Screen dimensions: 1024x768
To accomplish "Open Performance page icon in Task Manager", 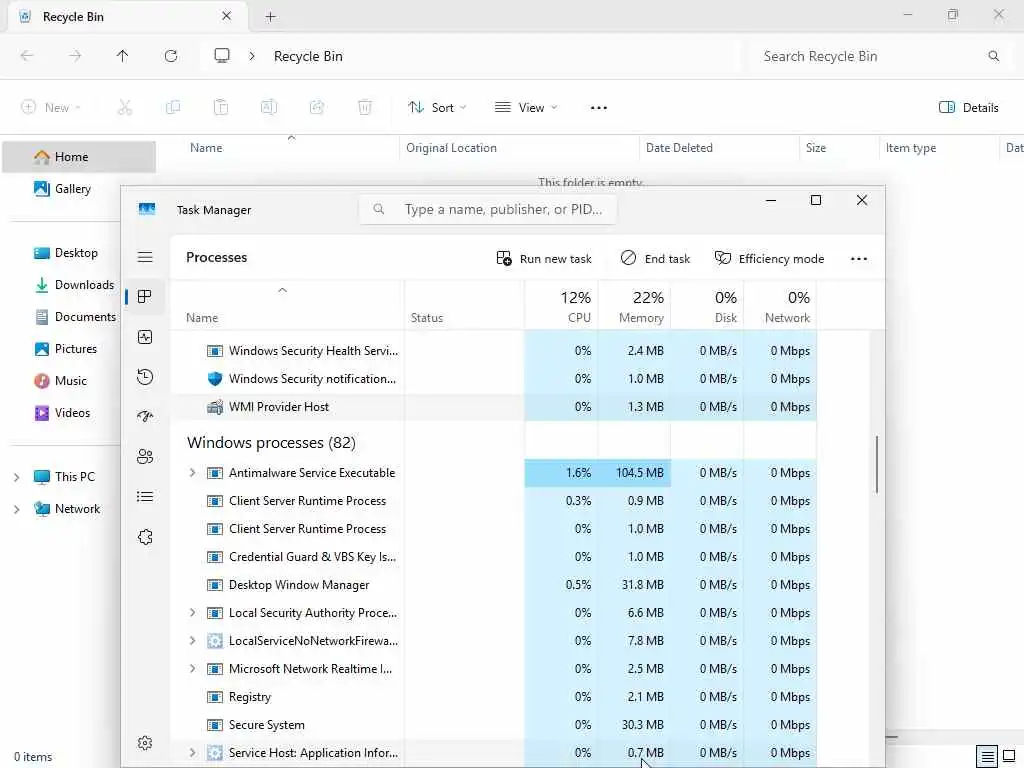I will pyautogui.click(x=145, y=337).
